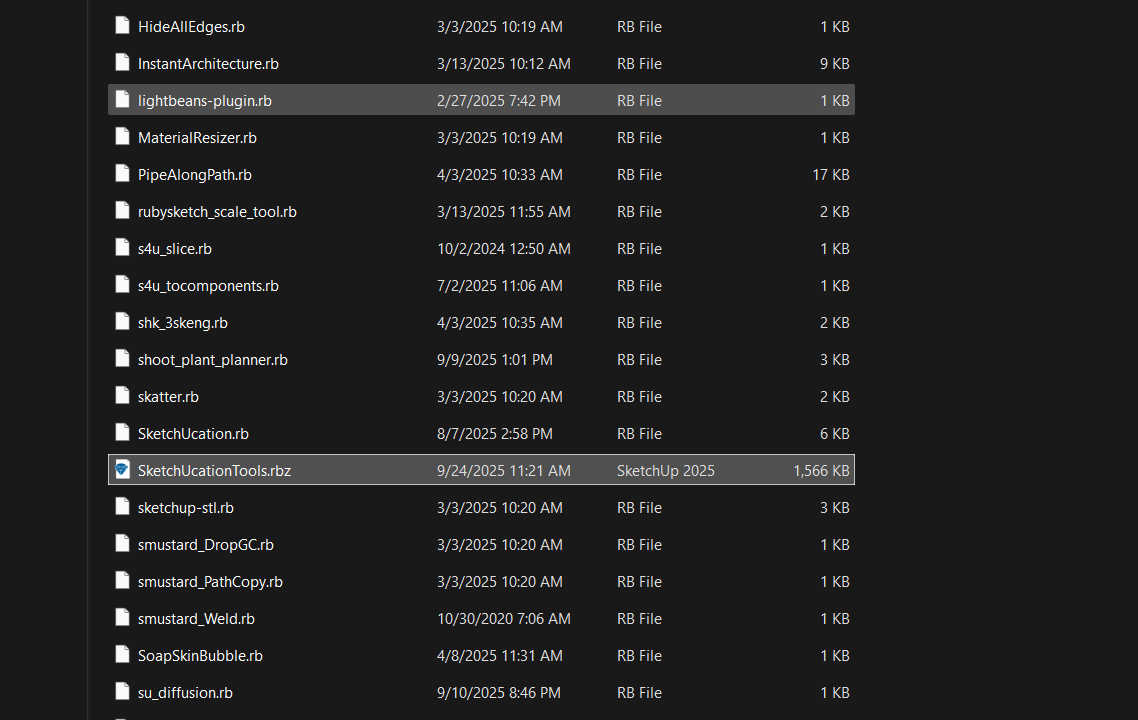Click the date 10/2/2024 12:50 AM
This screenshot has height=720, width=1138.
(504, 249)
